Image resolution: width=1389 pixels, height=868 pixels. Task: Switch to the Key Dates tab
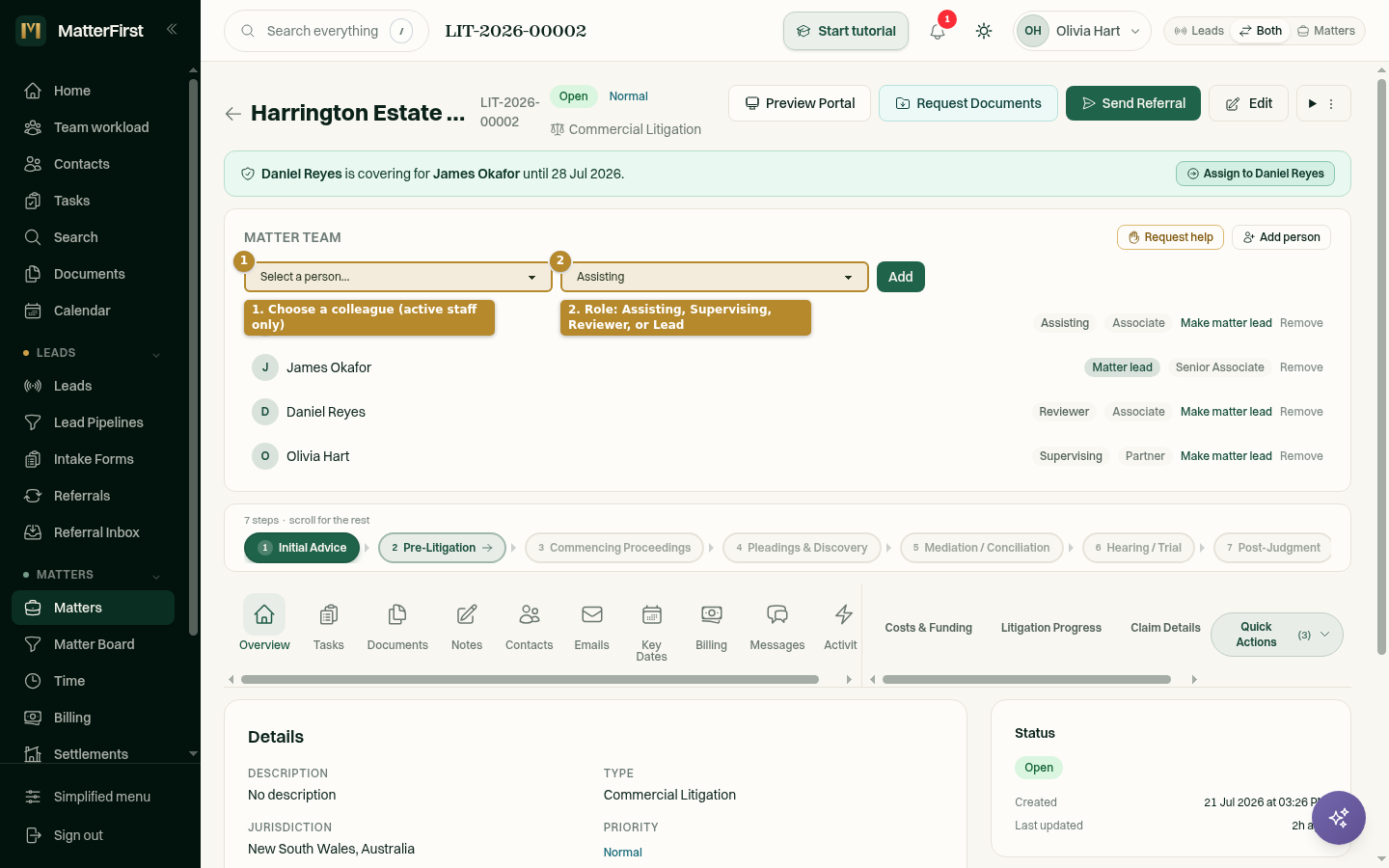tap(651, 632)
